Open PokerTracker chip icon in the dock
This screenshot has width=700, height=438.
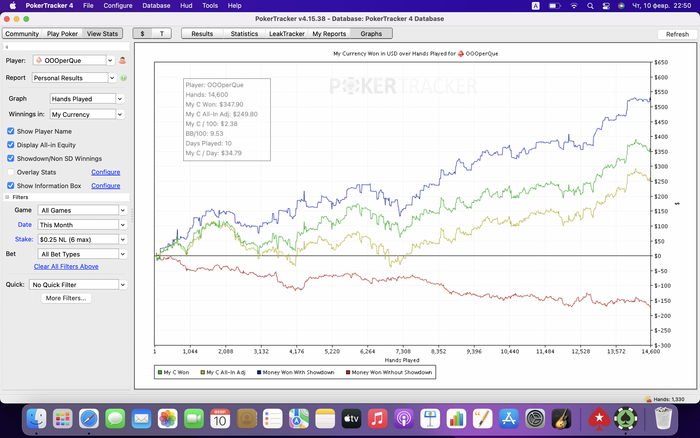point(625,419)
